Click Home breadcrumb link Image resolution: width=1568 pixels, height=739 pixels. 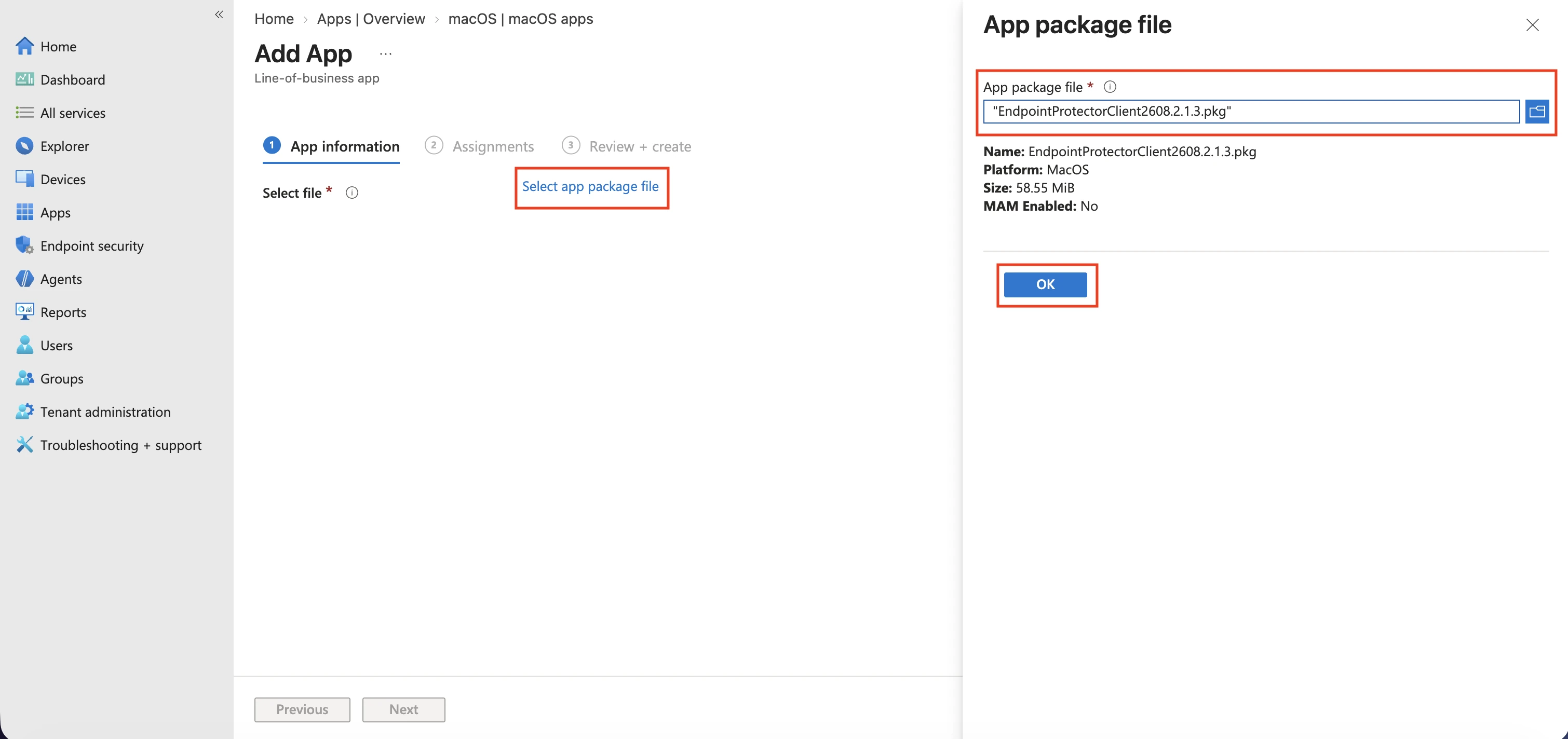274,19
